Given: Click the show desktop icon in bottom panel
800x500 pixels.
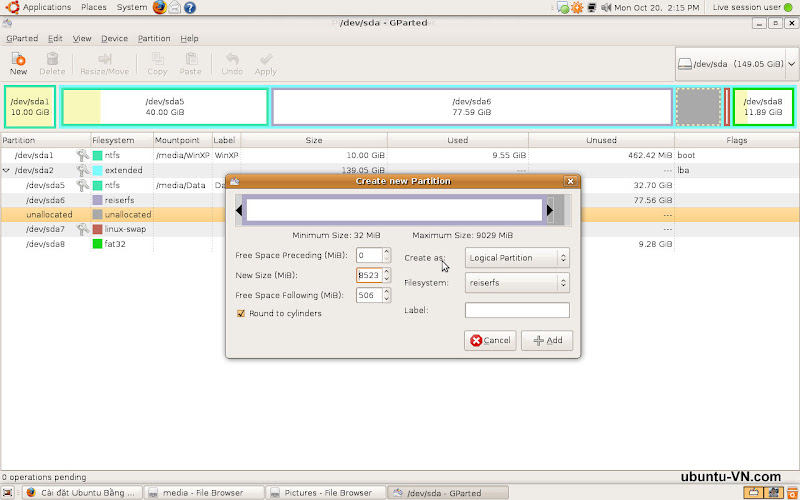Looking at the screenshot, I should [8, 493].
